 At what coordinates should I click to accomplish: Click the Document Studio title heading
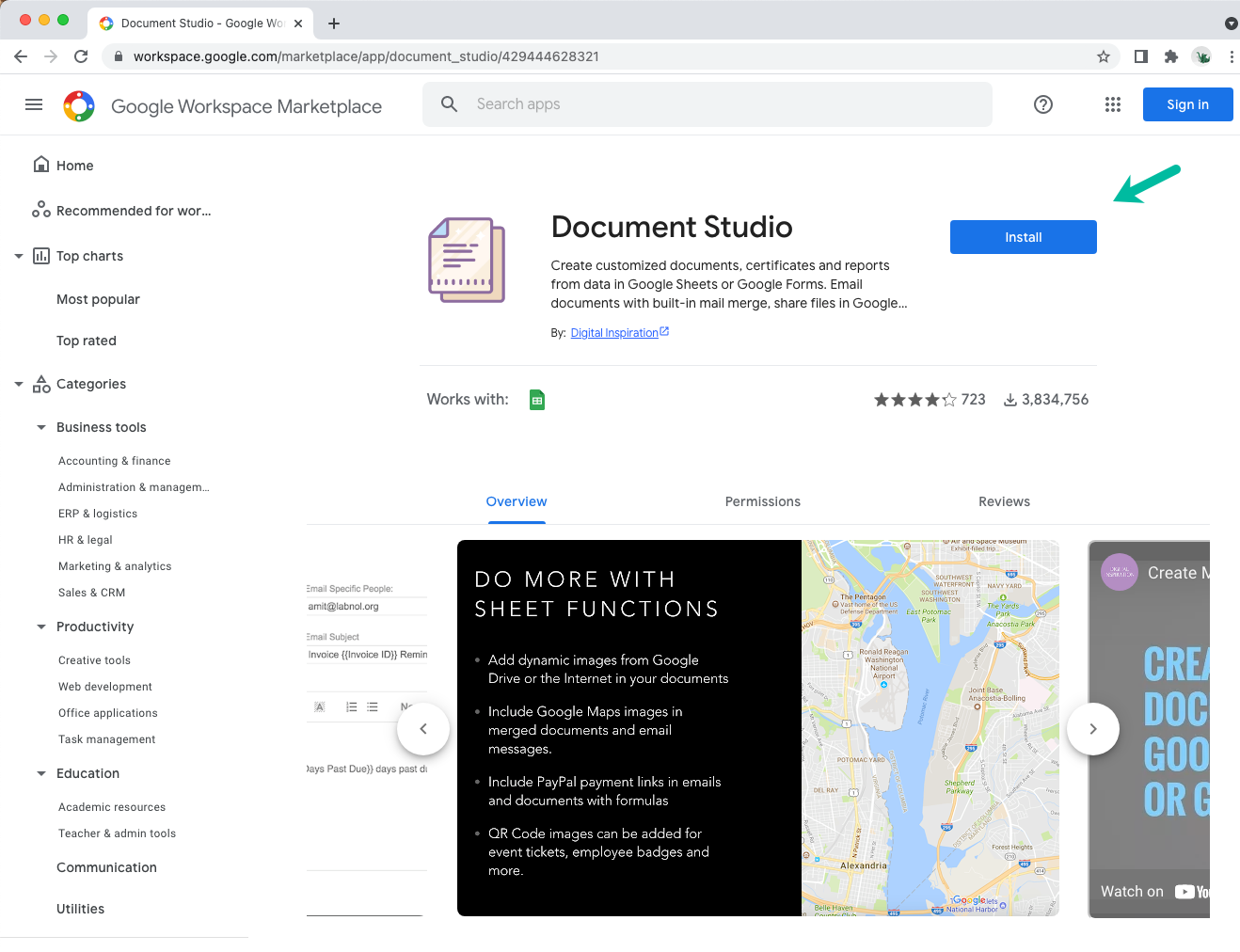coord(672,227)
